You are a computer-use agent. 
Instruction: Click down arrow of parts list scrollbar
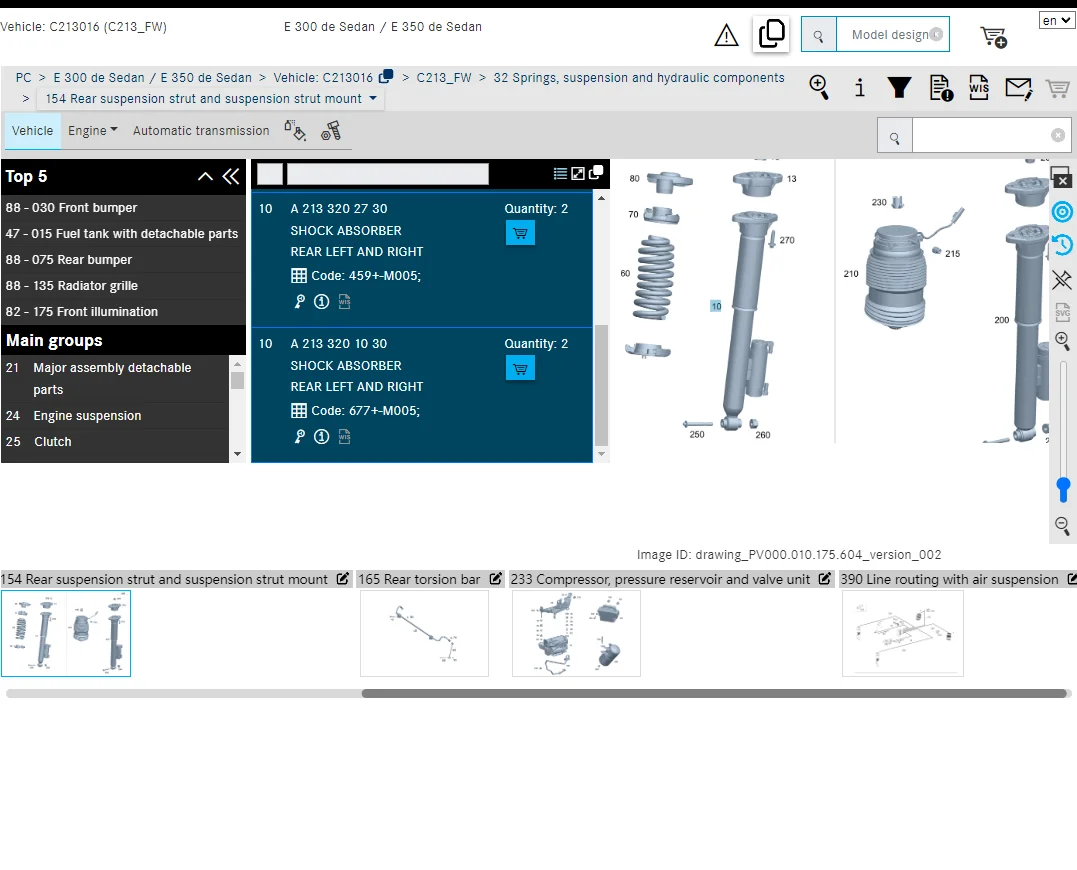(602, 454)
